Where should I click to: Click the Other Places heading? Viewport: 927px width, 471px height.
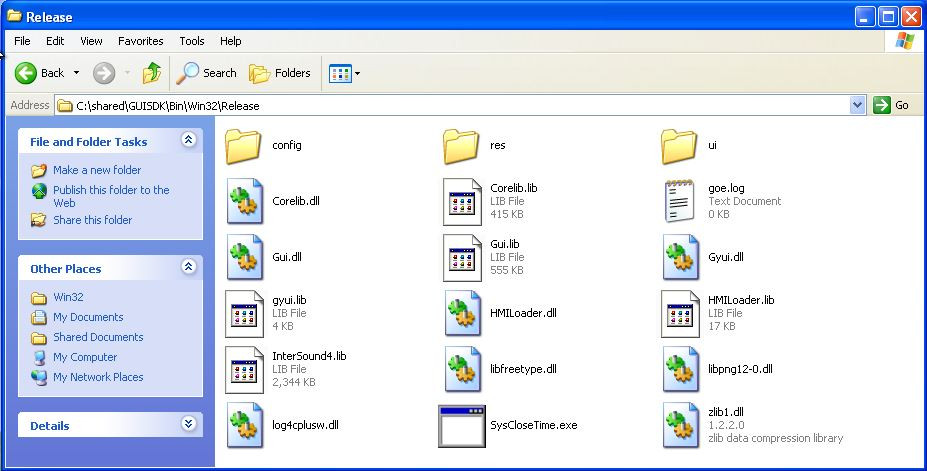[x=66, y=269]
